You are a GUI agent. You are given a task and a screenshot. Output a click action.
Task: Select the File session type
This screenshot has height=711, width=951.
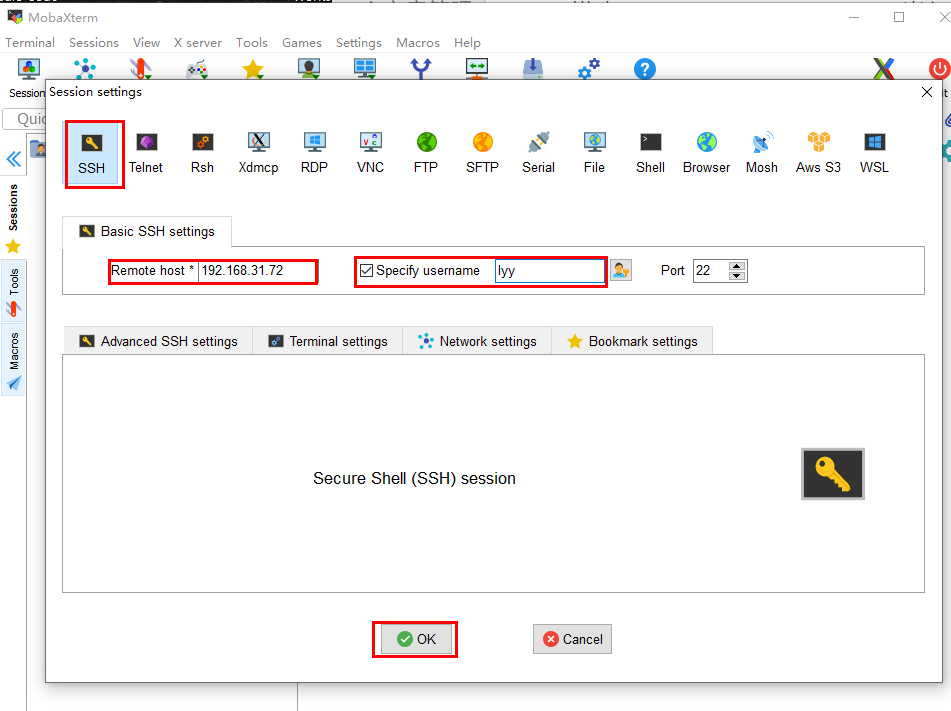[x=594, y=153]
